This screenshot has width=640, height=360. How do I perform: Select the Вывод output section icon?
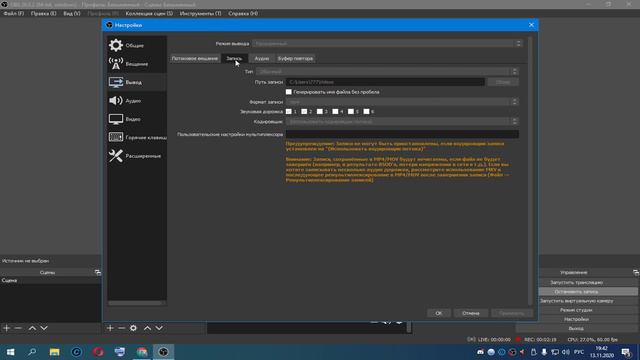pos(116,82)
